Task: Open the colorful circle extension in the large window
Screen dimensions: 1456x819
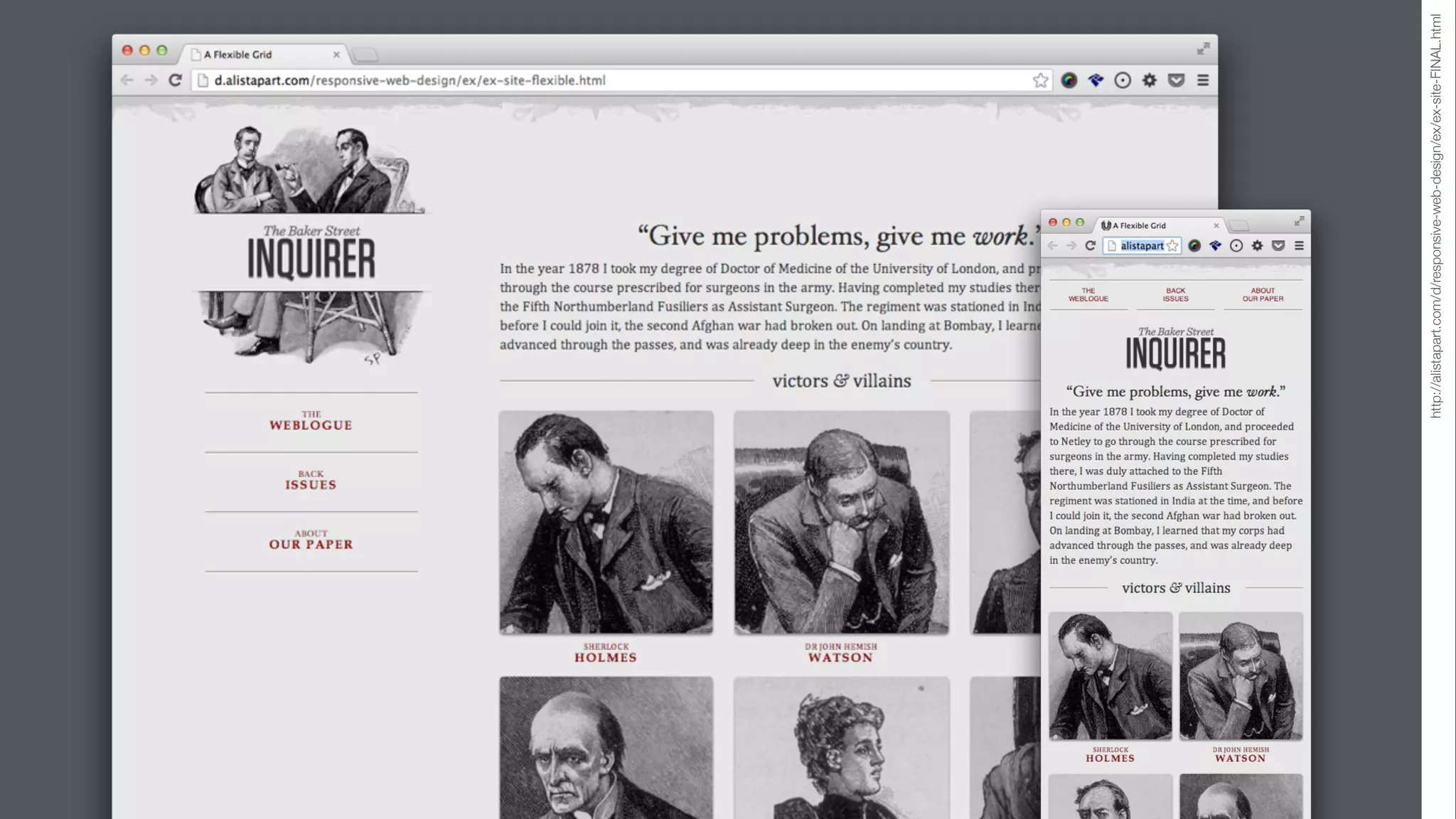Action: point(1069,80)
